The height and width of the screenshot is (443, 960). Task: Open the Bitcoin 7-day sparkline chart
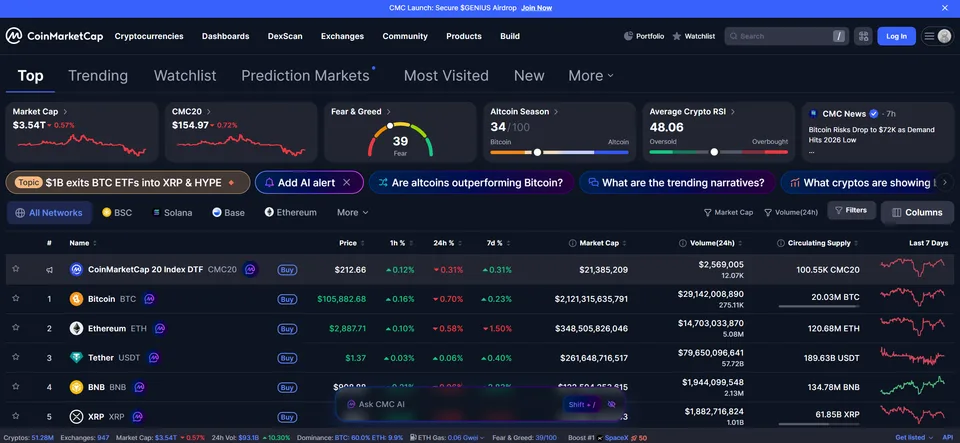tap(912, 297)
